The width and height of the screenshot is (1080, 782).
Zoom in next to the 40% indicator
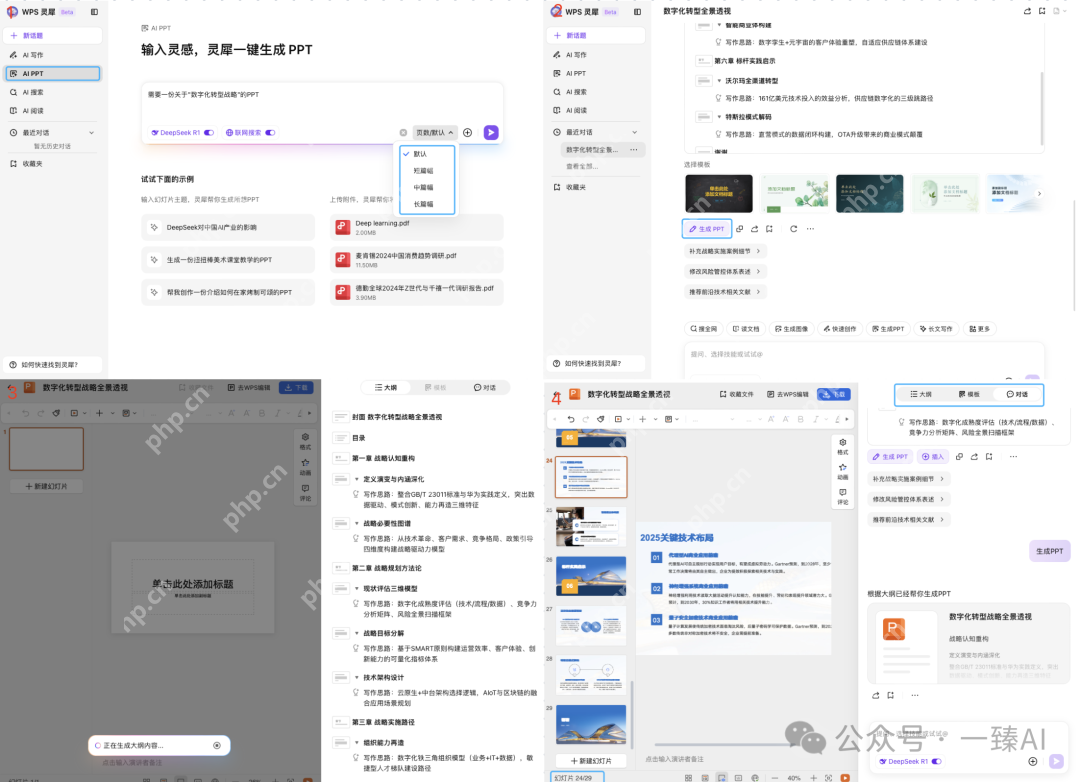click(x=813, y=778)
